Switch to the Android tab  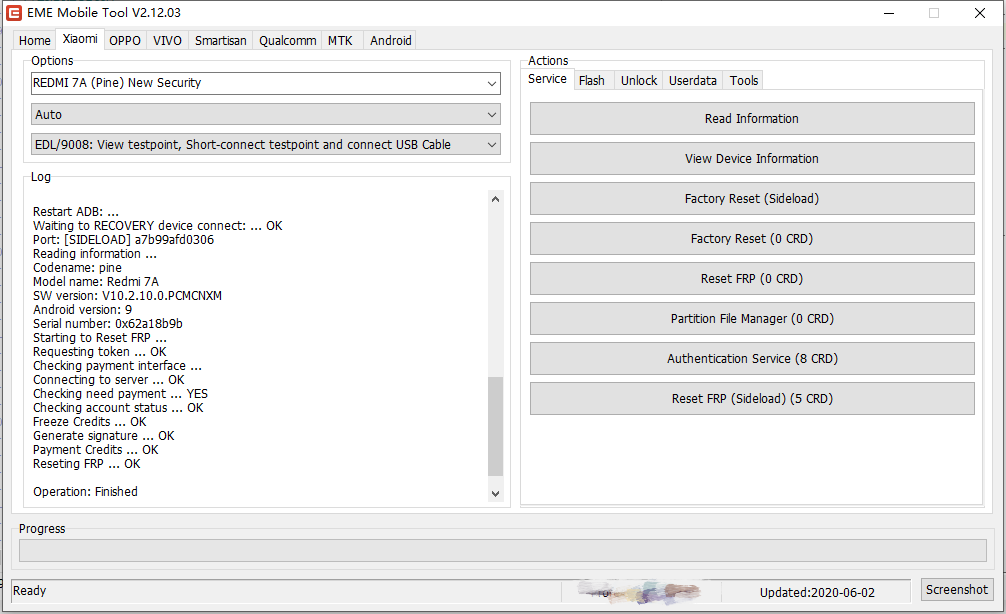tap(391, 40)
